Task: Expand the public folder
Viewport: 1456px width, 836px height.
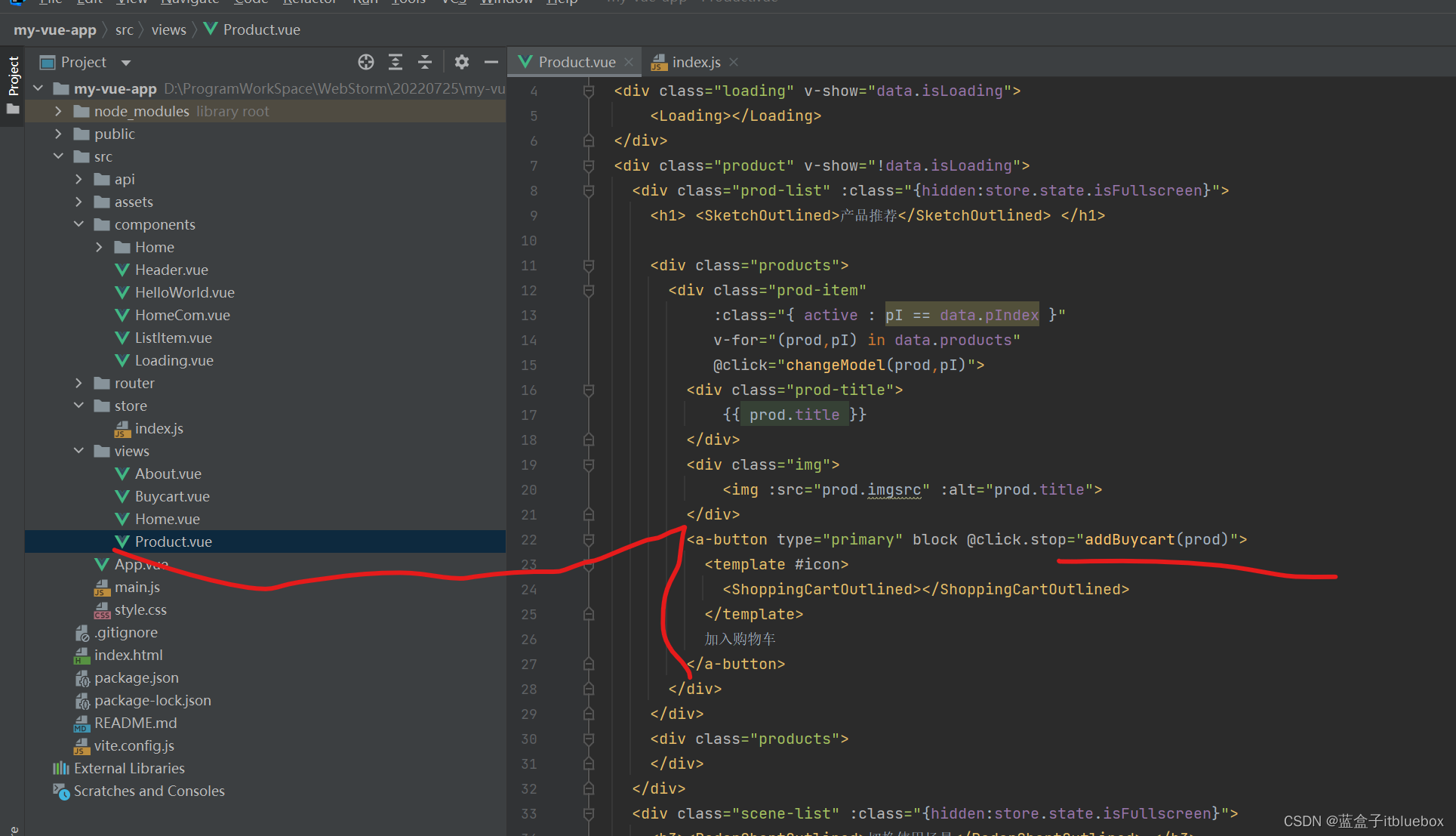Action: coord(58,134)
